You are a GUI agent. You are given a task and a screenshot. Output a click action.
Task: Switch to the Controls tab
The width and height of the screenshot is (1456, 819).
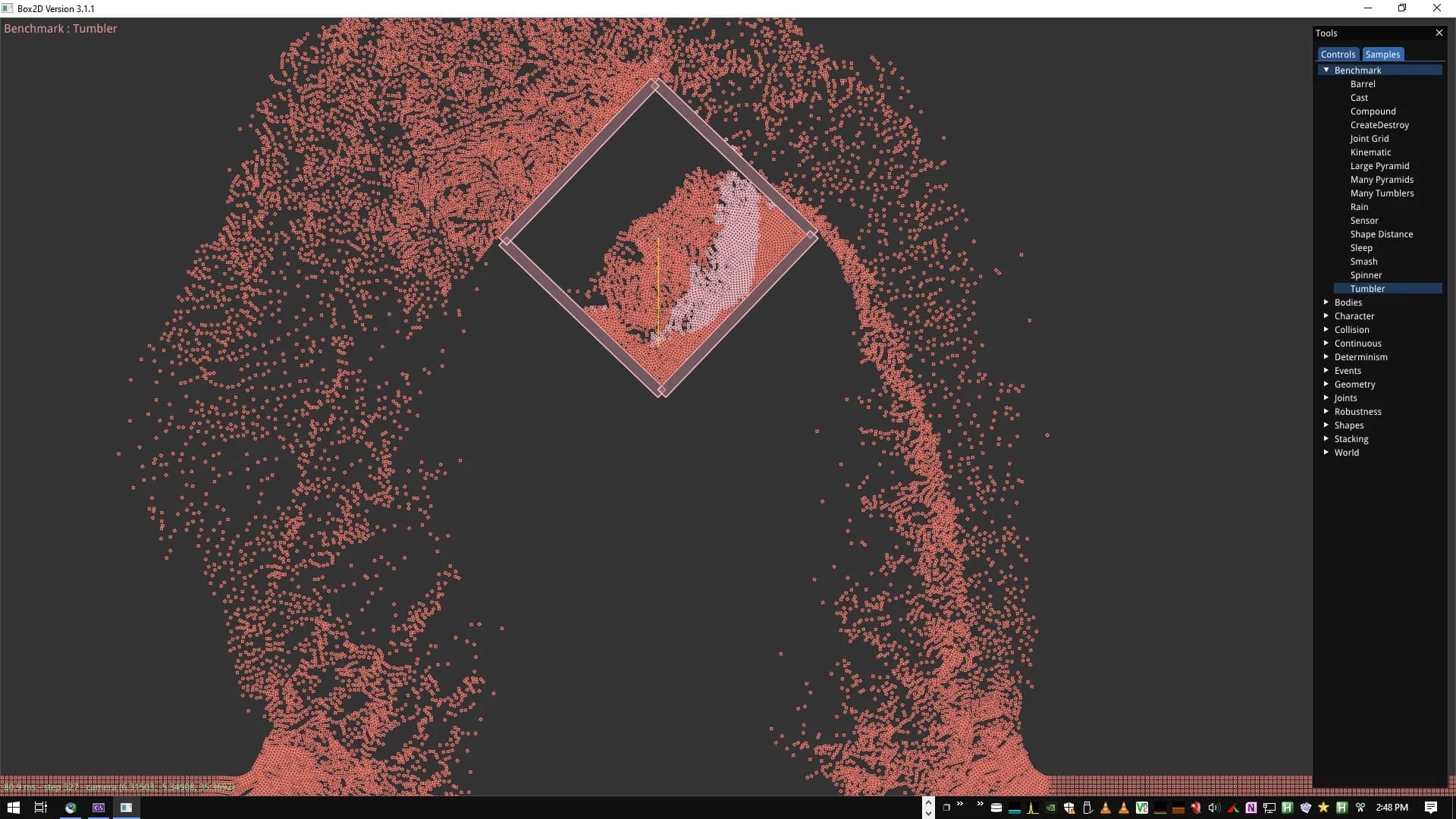point(1338,55)
